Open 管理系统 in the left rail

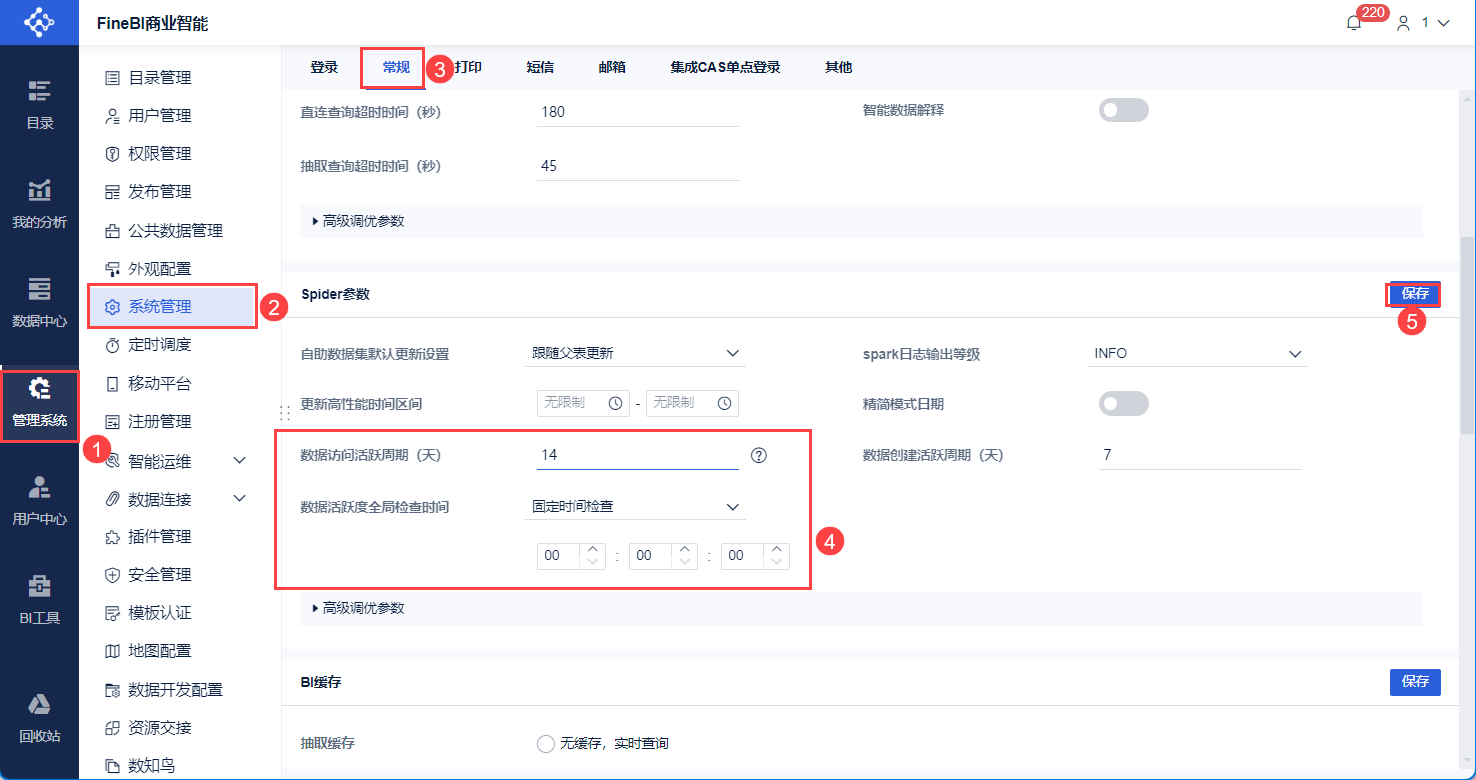[39, 403]
